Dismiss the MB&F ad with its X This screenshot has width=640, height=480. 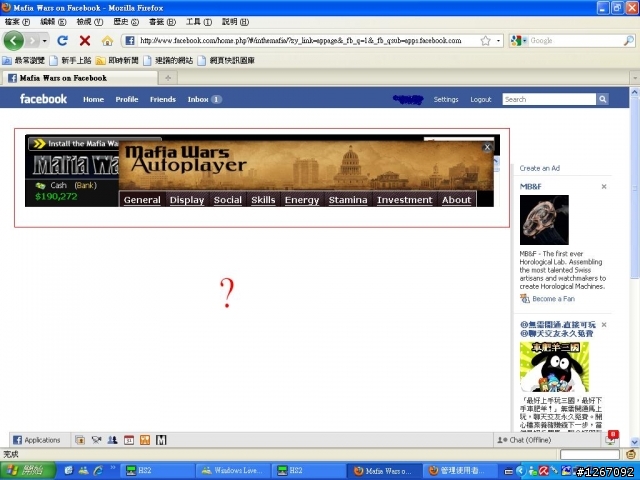(604, 187)
